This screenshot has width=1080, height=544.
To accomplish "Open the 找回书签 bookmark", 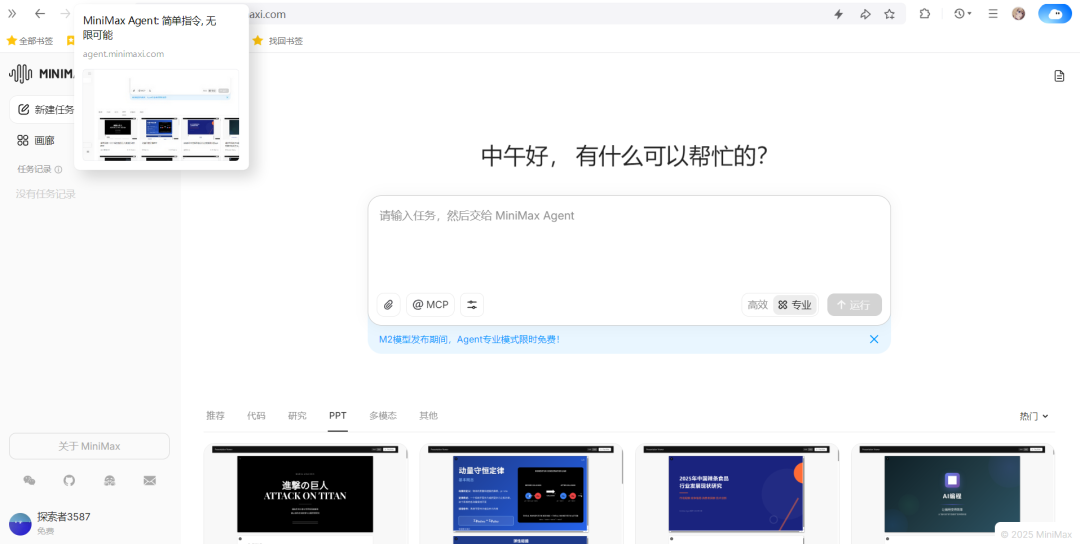I will pyautogui.click(x=278, y=41).
